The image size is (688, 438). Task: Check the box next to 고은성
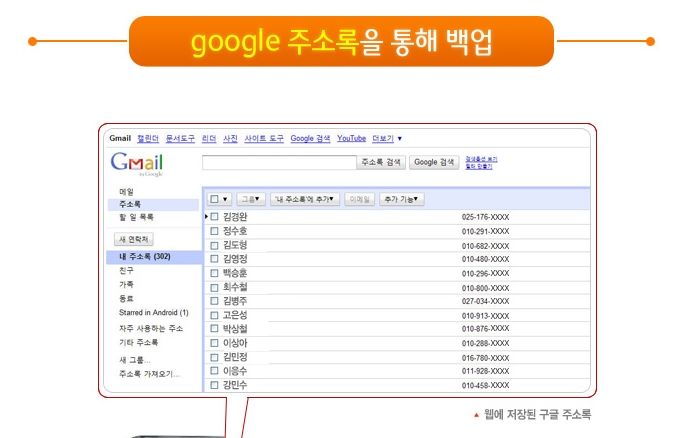(x=215, y=315)
